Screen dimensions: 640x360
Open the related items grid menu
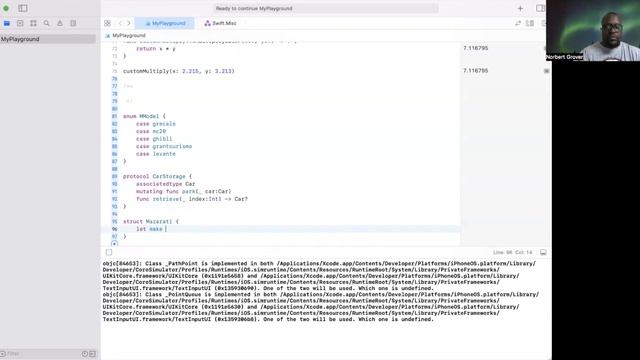pos(107,23)
